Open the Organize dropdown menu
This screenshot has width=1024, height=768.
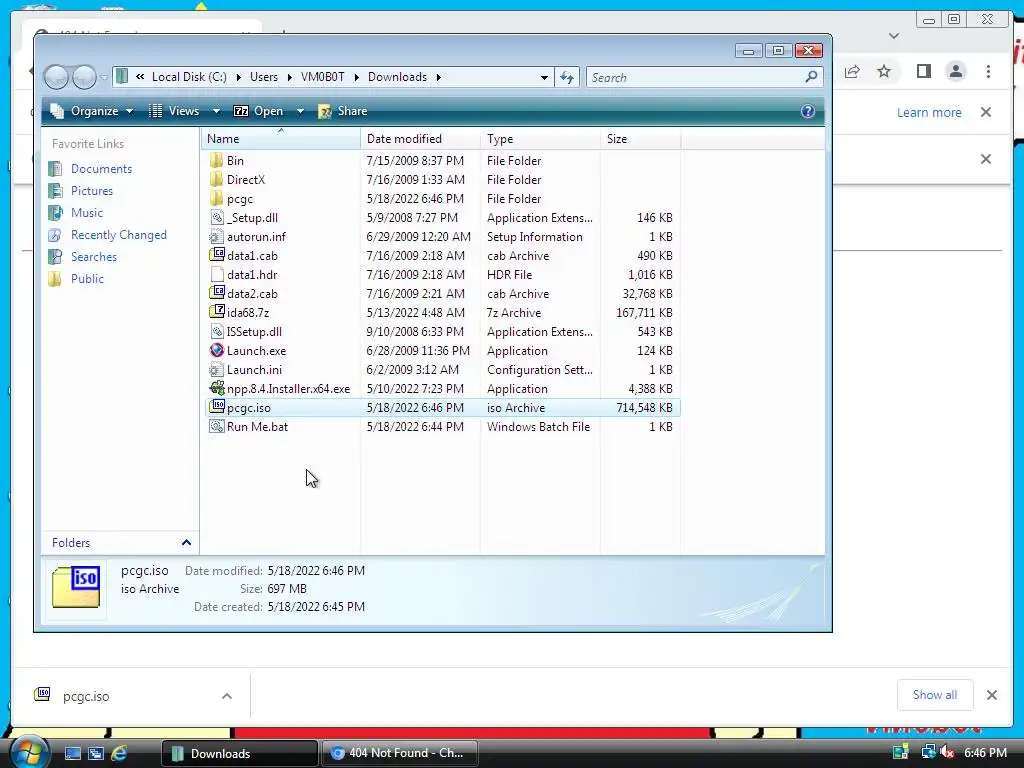[x=92, y=111]
